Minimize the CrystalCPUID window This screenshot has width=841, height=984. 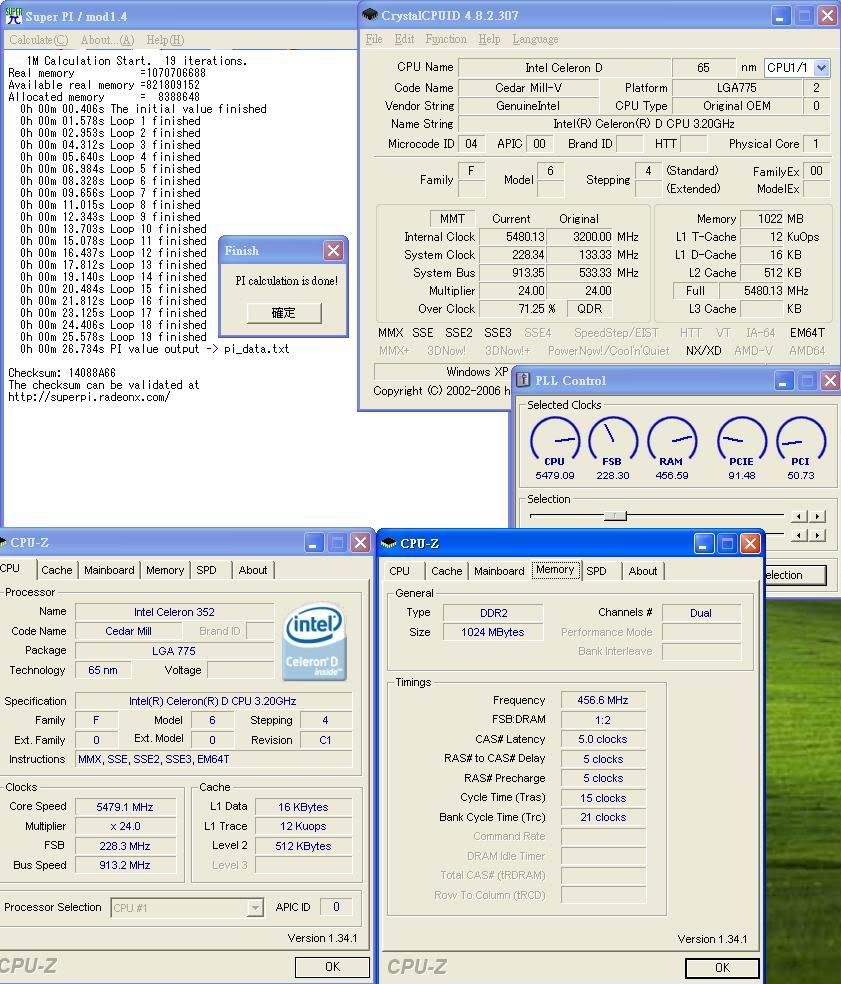click(779, 16)
